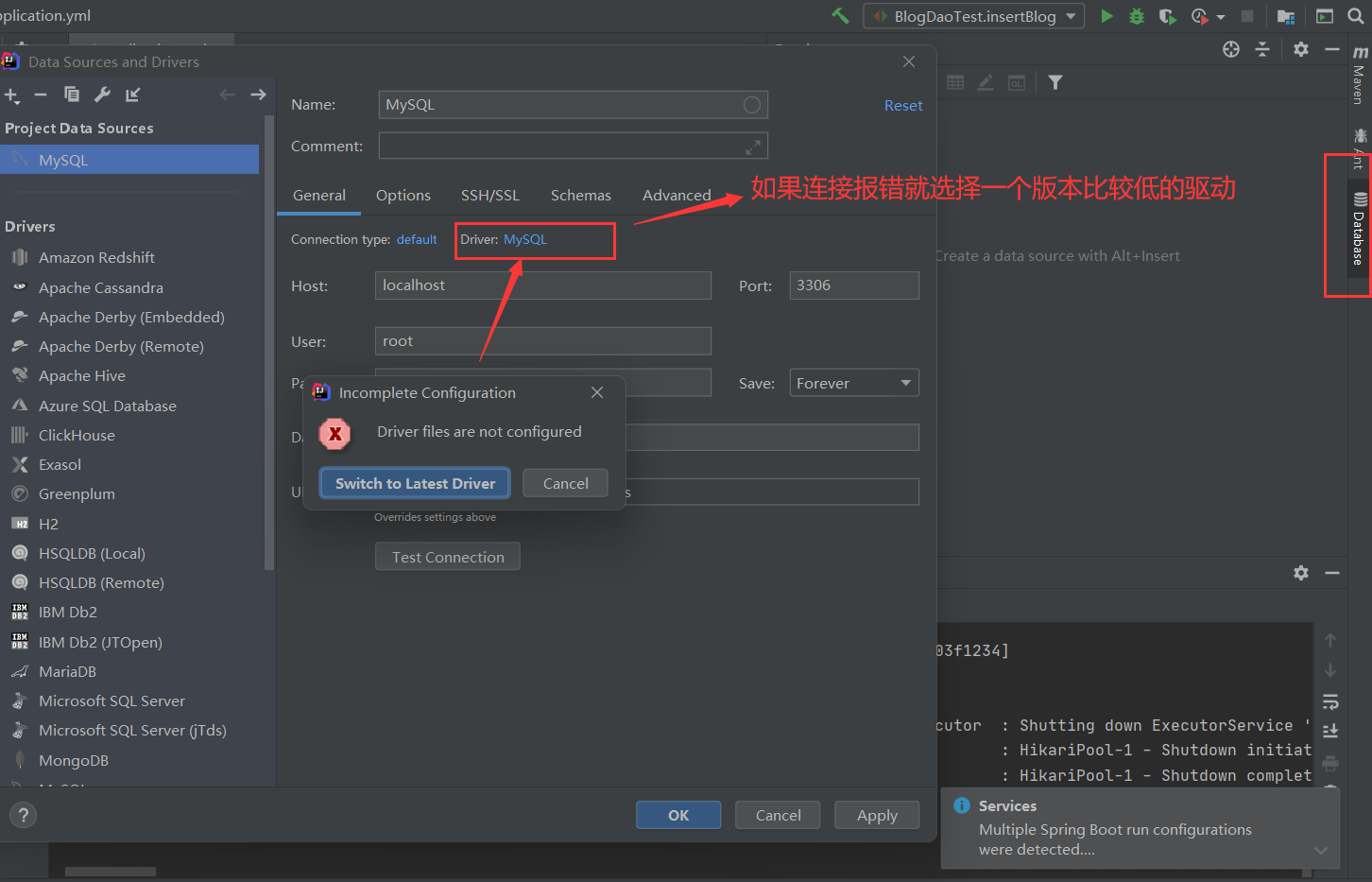Viewport: 1372px width, 882px height.
Task: Cancel the Incomplete Configuration dialog
Action: pos(566,483)
